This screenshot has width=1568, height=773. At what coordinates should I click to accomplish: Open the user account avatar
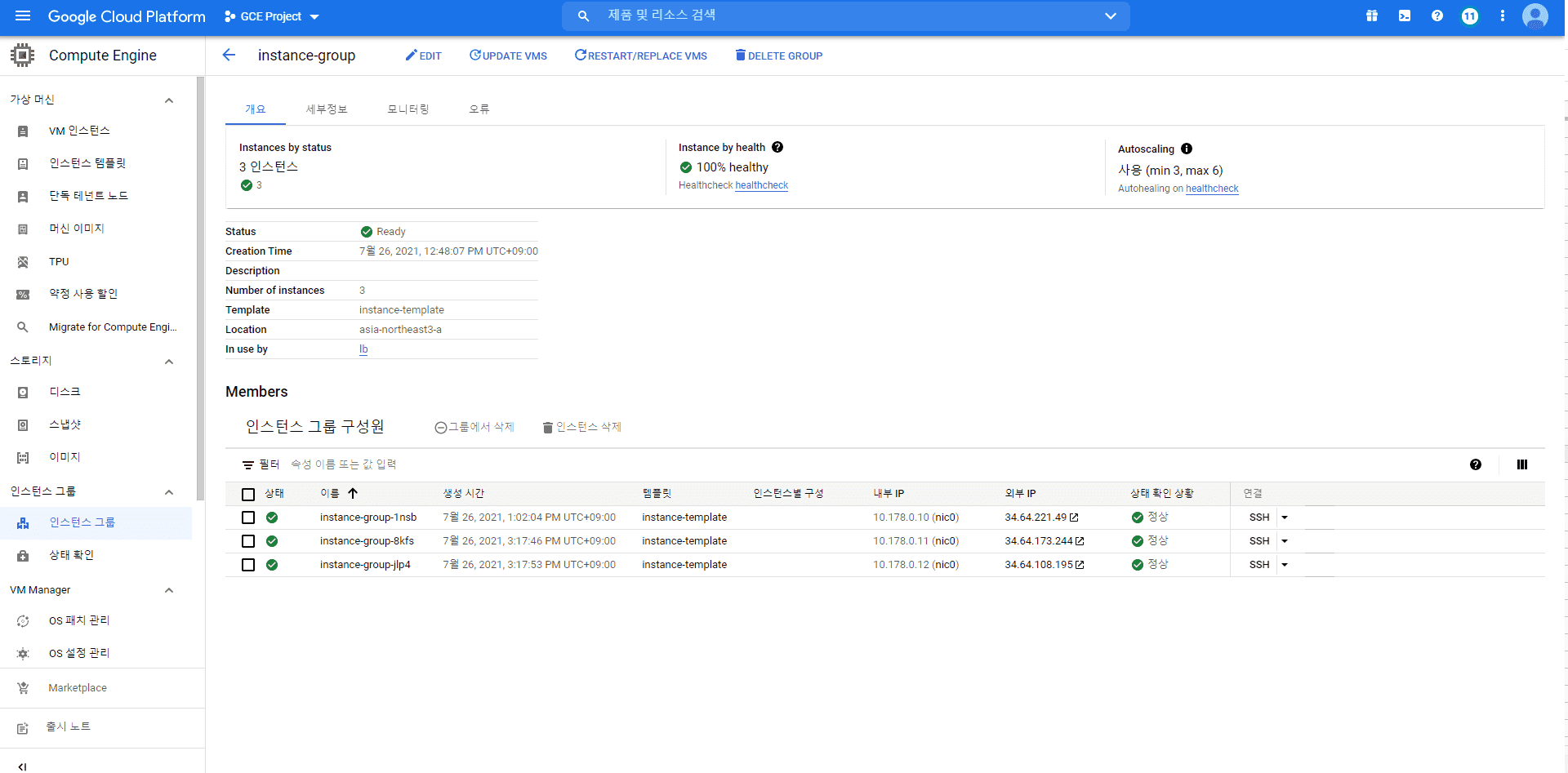pos(1535,16)
